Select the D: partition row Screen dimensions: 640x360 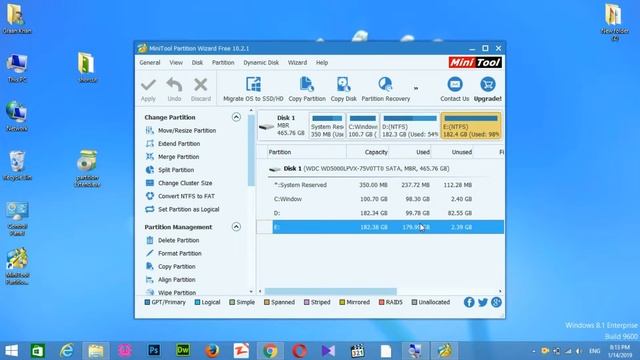(380, 213)
